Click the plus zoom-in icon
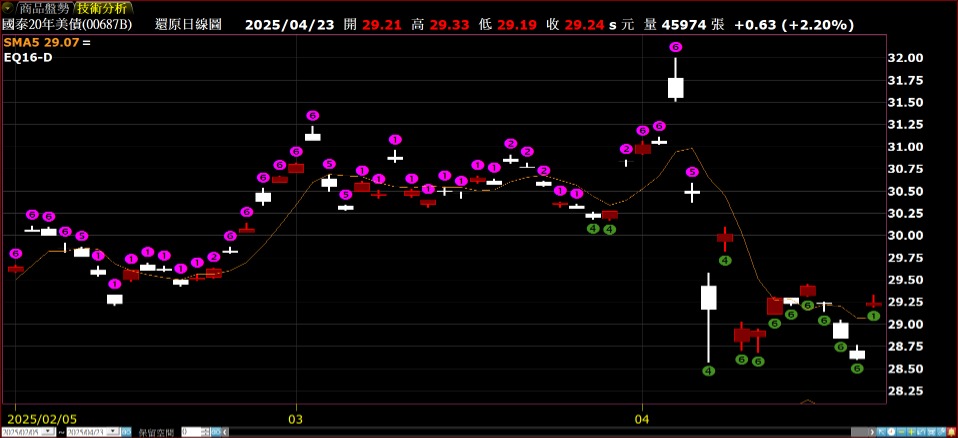The height and width of the screenshot is (438, 958). pyautogui.click(x=911, y=432)
